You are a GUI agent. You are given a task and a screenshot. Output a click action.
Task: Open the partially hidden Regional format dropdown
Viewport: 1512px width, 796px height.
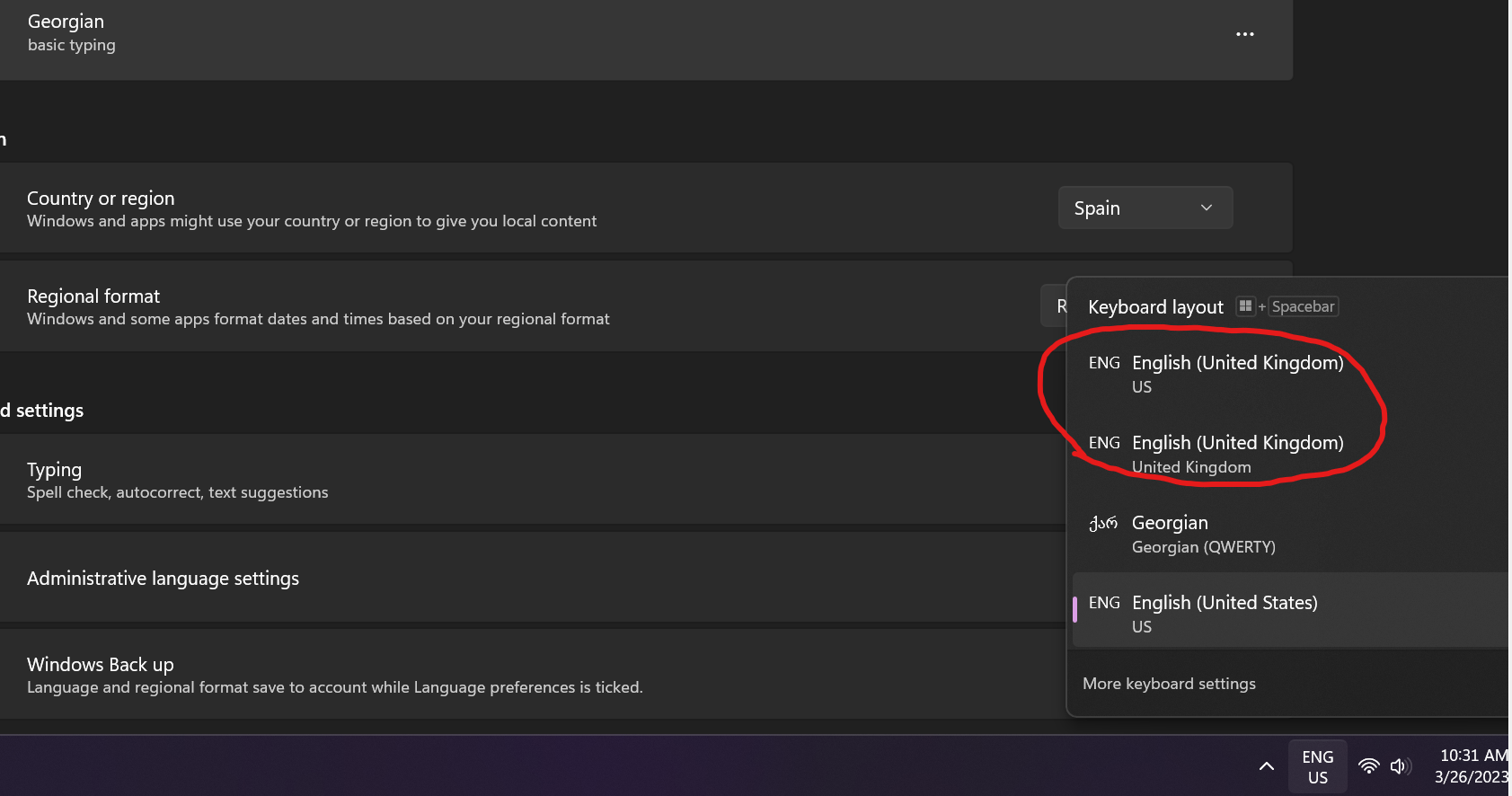coord(1053,305)
